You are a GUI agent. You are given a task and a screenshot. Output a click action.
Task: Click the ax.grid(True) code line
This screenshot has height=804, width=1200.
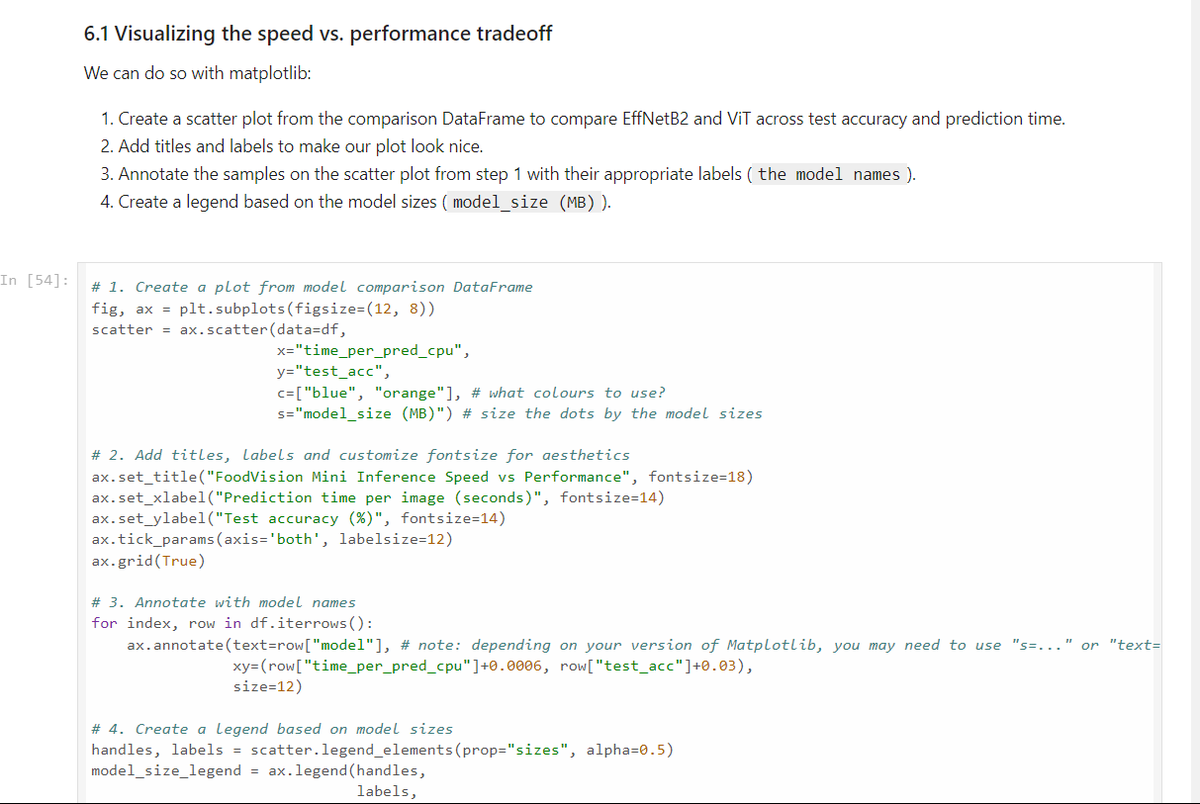[148, 560]
